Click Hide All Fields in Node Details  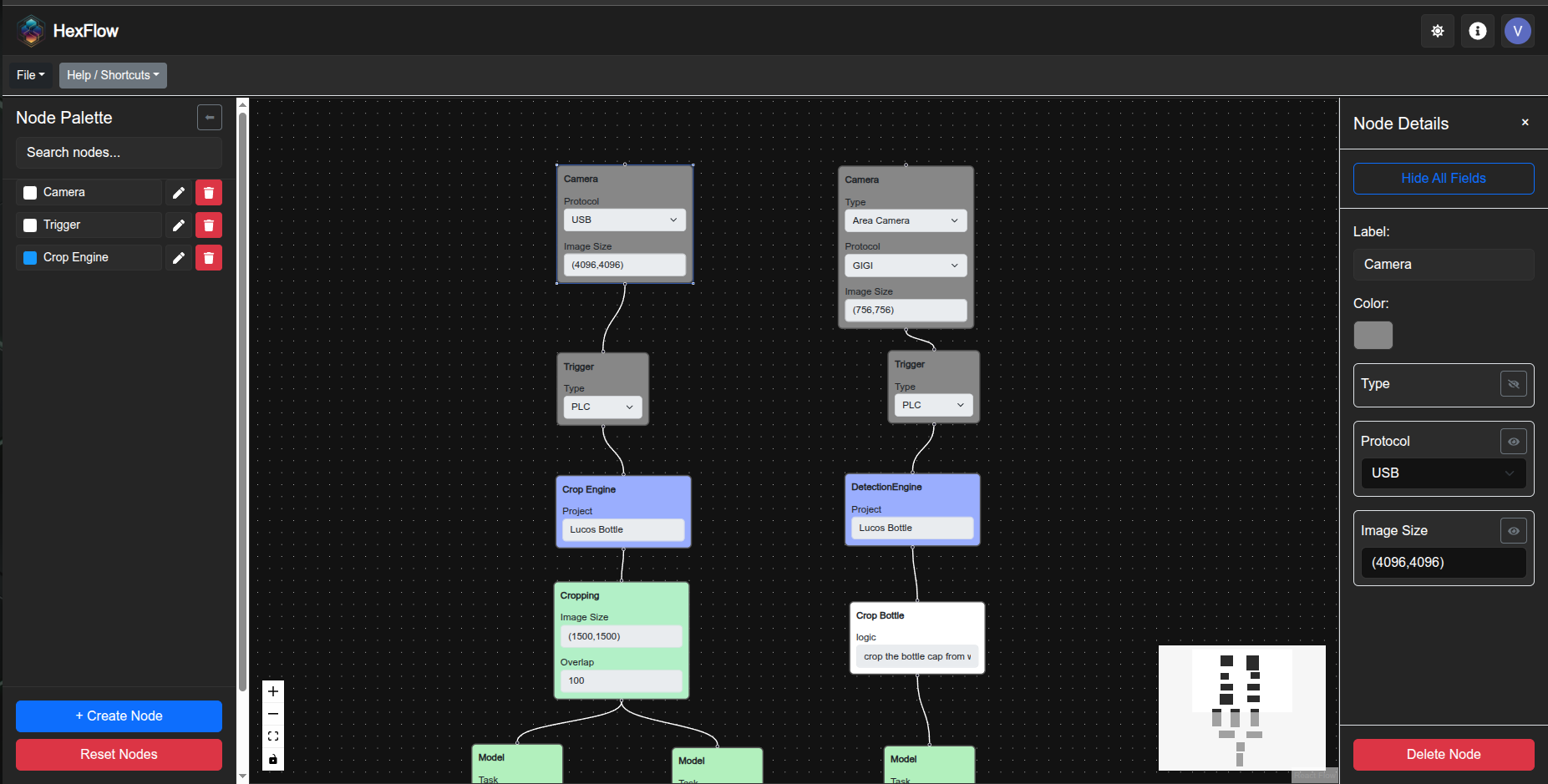(1443, 178)
